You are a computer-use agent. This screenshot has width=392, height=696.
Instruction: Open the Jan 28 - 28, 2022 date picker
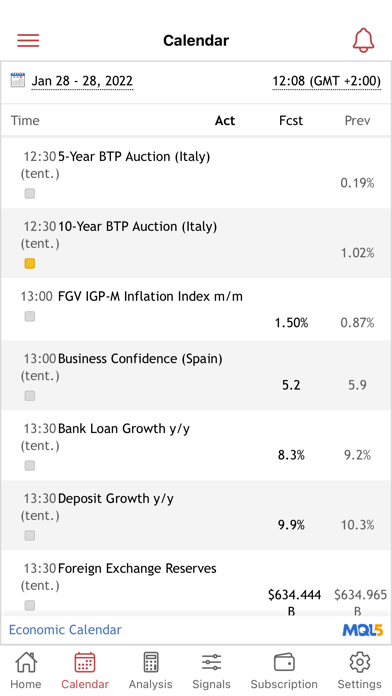[82, 81]
